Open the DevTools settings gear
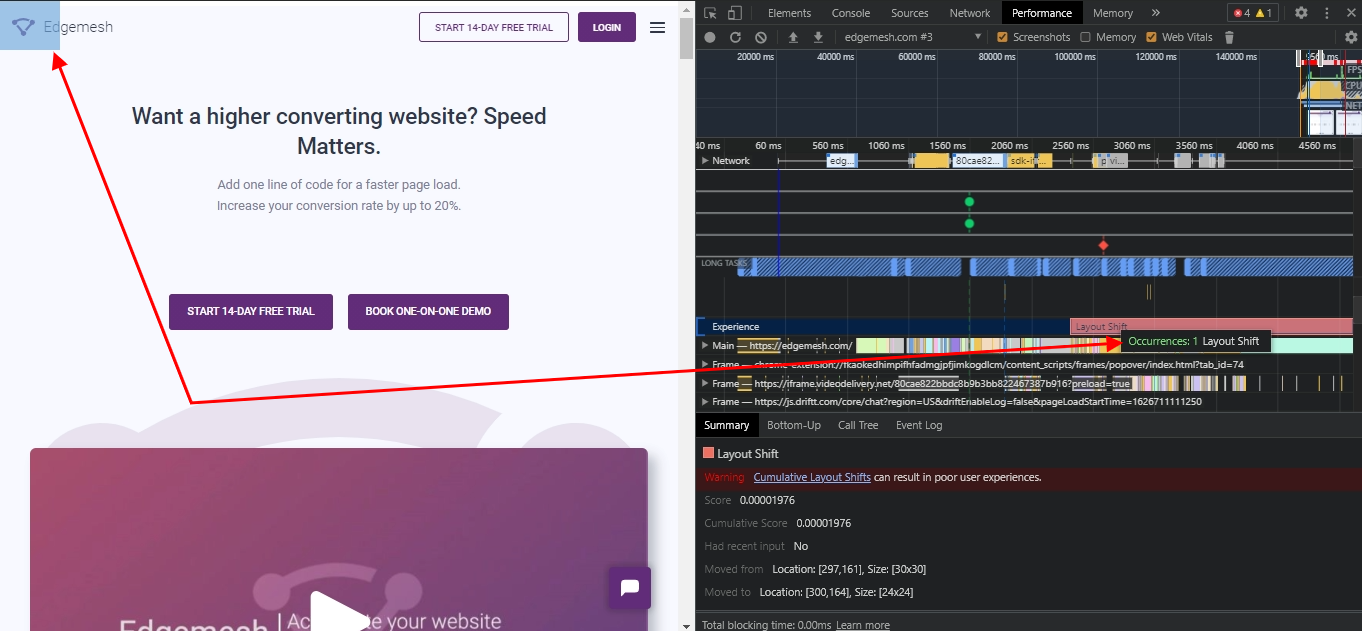1362x631 pixels. (x=1301, y=13)
